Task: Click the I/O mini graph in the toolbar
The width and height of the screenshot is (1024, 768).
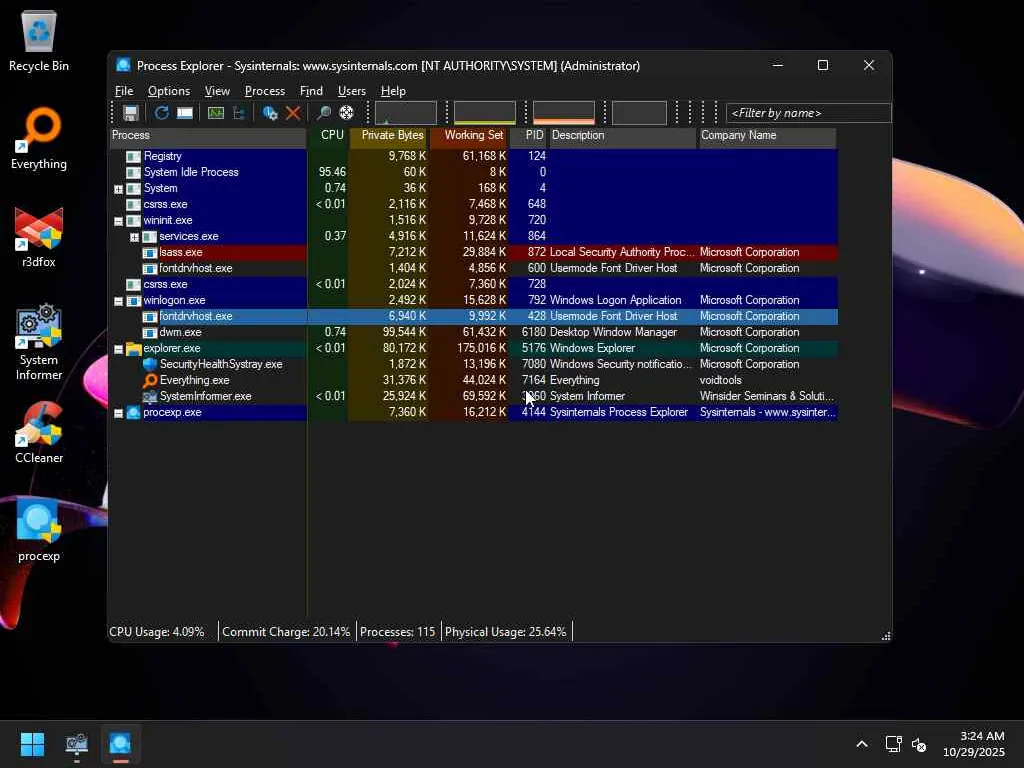Action: tap(639, 112)
